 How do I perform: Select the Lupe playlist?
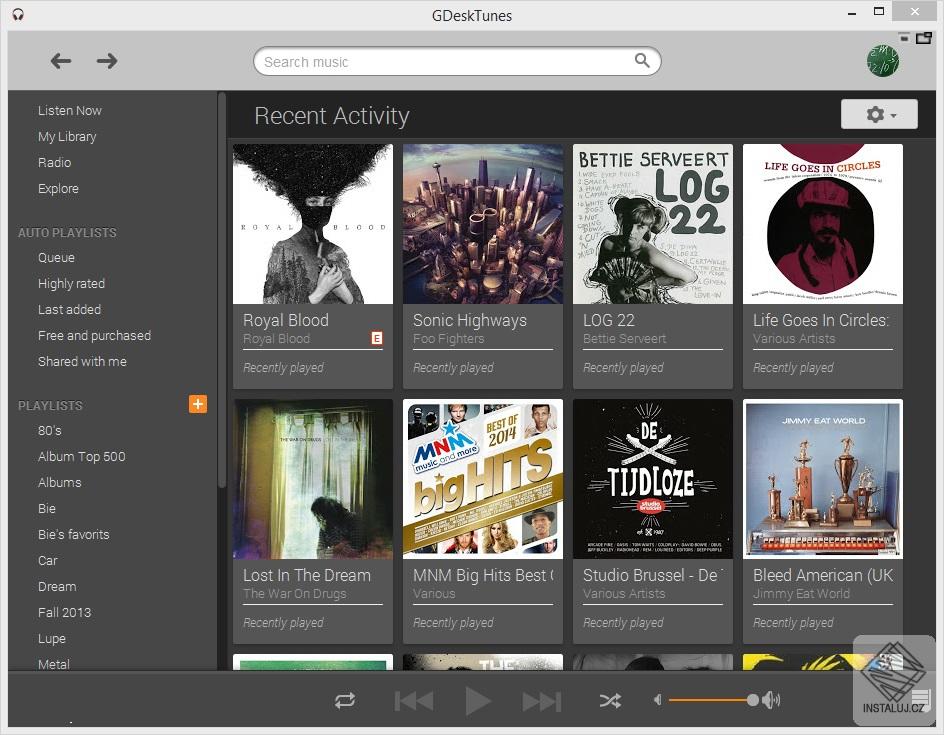point(51,638)
